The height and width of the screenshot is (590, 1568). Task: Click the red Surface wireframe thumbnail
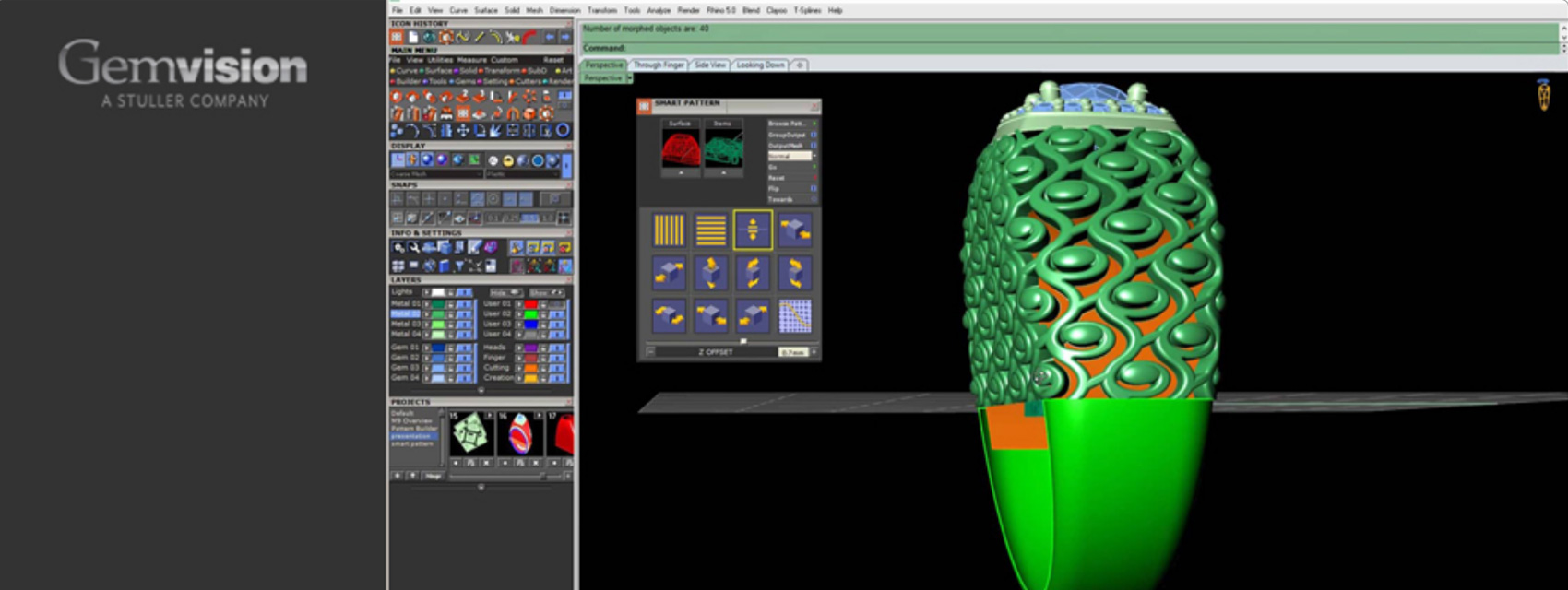point(681,149)
